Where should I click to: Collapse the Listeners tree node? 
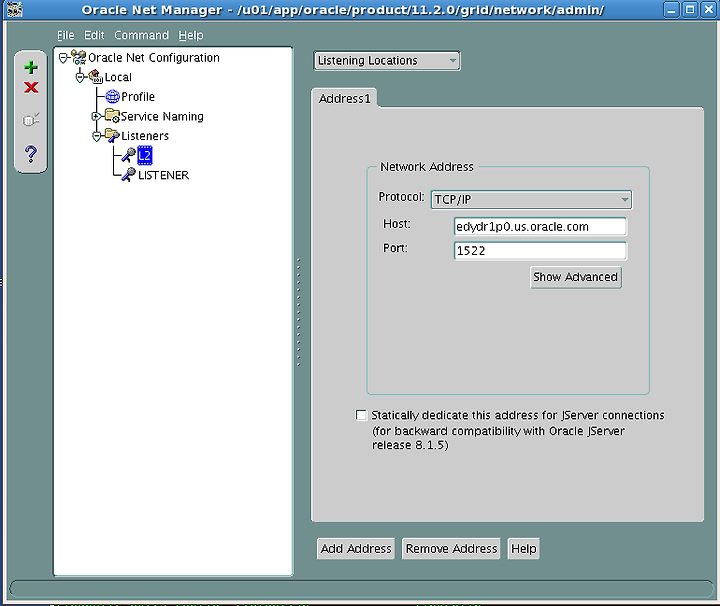pos(96,136)
